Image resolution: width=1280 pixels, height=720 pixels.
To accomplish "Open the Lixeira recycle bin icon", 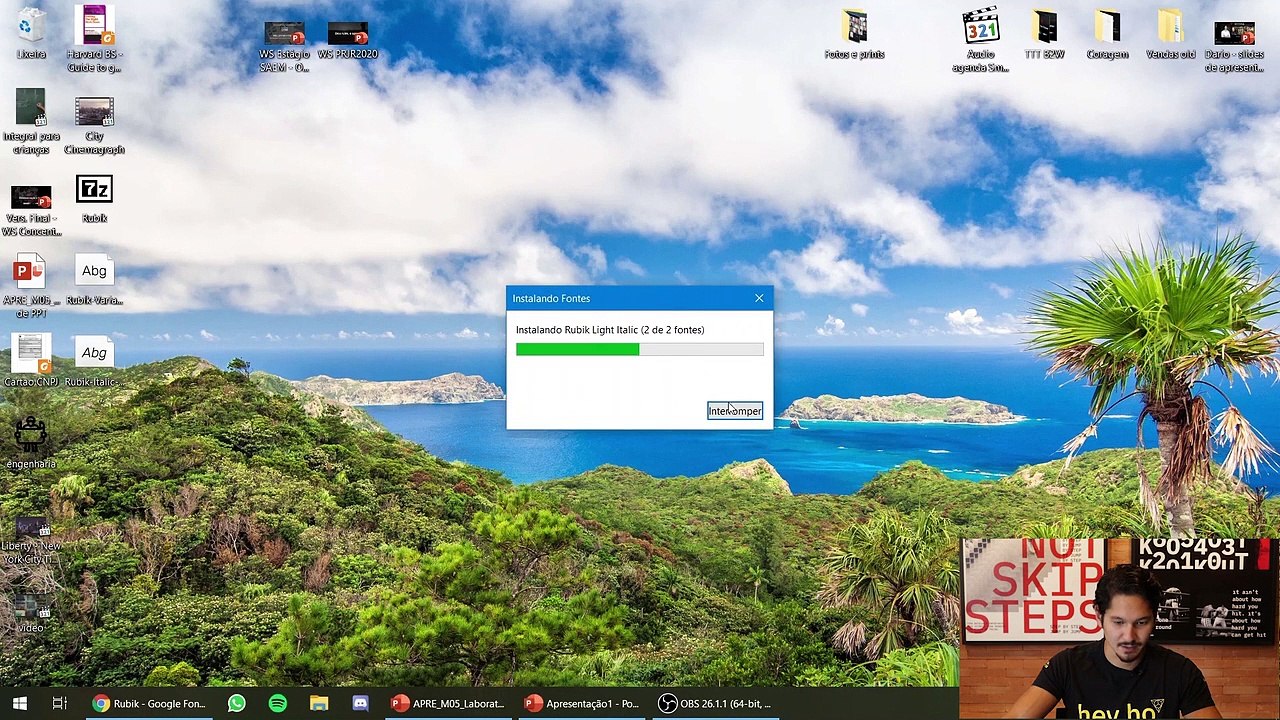I will [31, 33].
